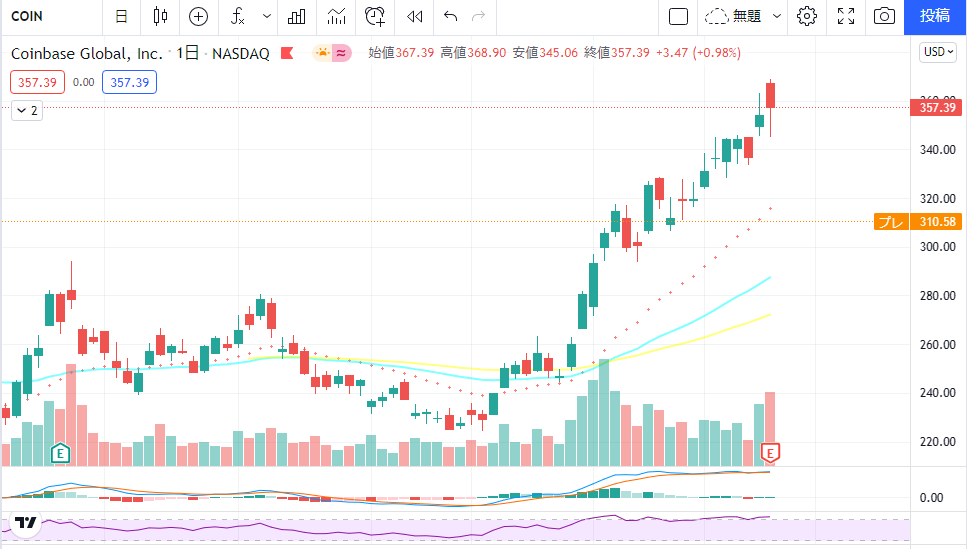967x549 pixels.
Task: Click the red flag icon beside NASDAQ
Action: tap(287, 53)
